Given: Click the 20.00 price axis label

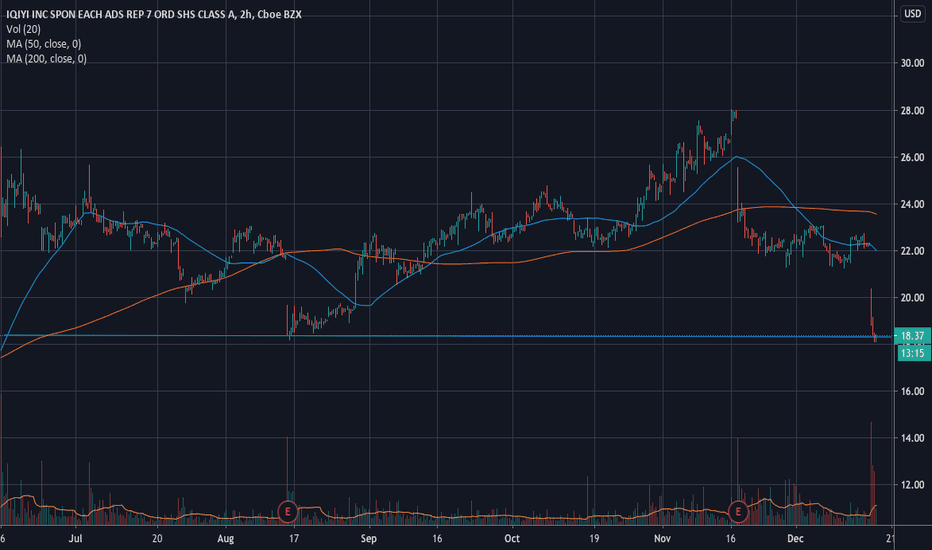Looking at the screenshot, I should pos(912,298).
